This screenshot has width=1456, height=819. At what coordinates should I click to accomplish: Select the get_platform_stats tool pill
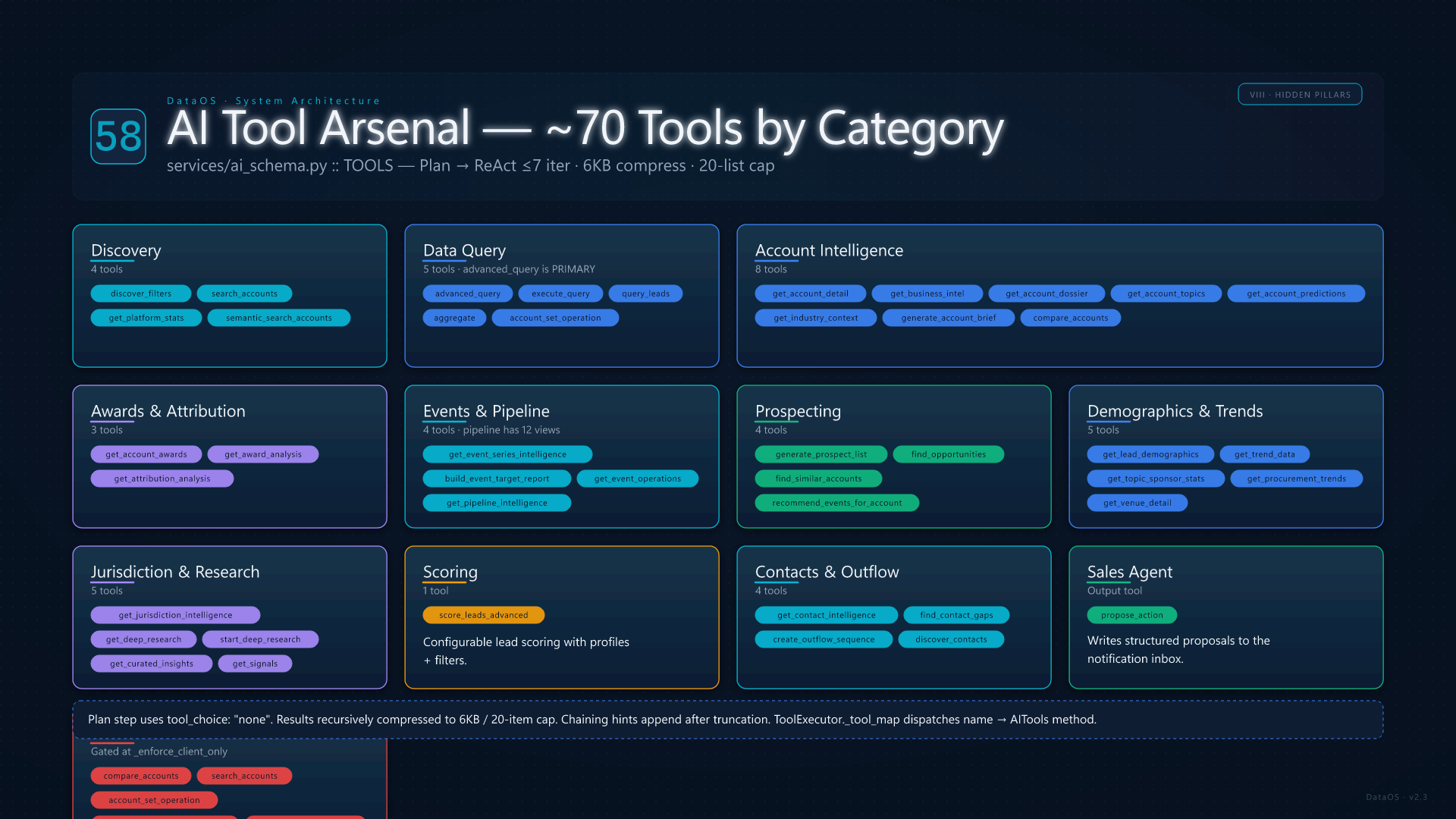coord(146,318)
